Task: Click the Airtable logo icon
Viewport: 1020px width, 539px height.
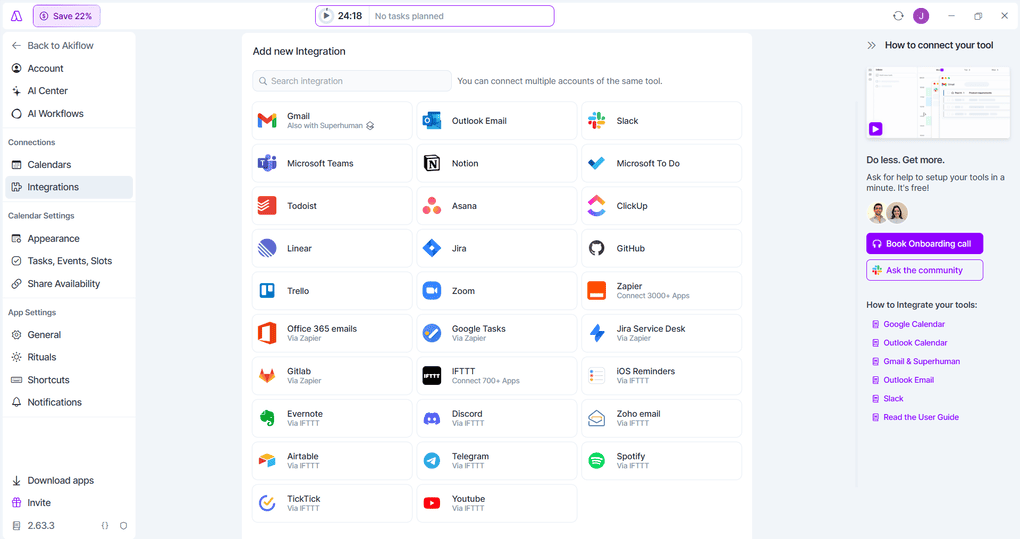Action: (267, 461)
